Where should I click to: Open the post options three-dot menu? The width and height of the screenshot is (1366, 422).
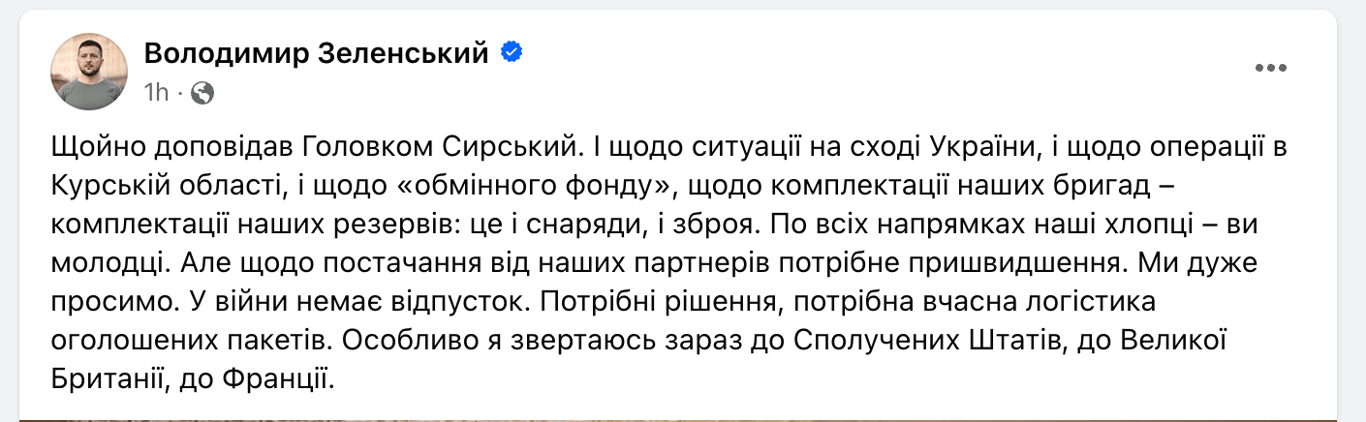[1270, 68]
